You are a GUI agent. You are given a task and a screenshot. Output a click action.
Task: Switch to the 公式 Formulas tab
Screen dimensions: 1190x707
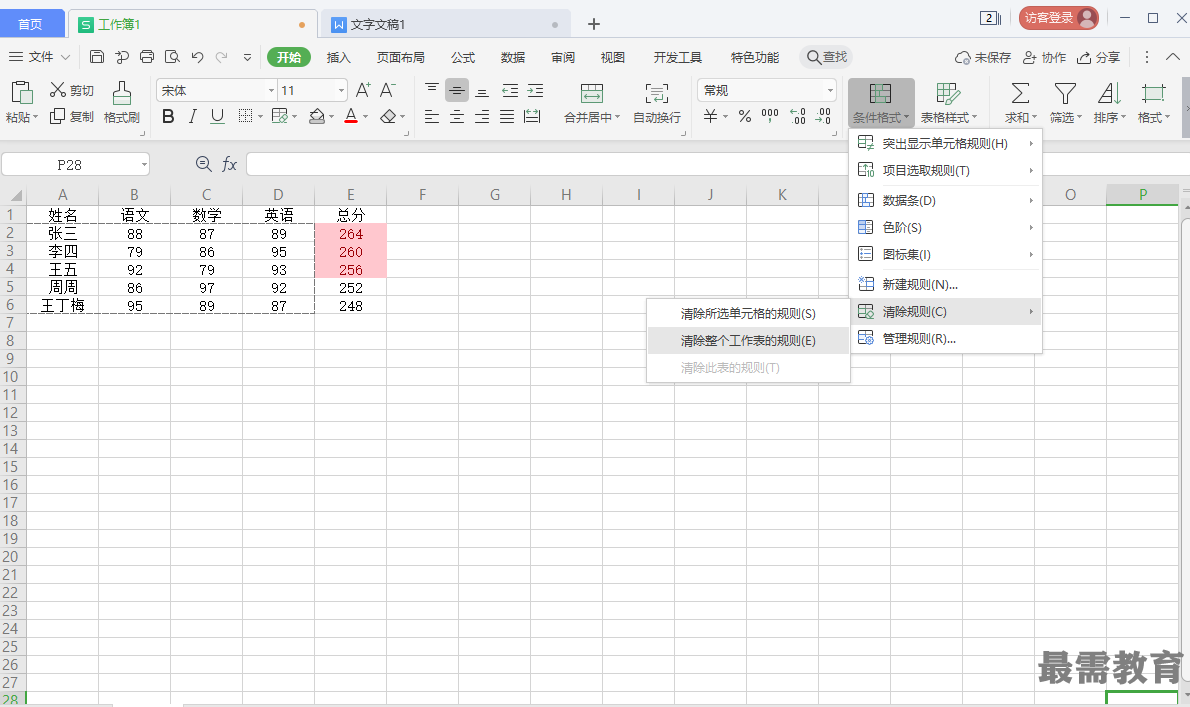pyautogui.click(x=463, y=58)
